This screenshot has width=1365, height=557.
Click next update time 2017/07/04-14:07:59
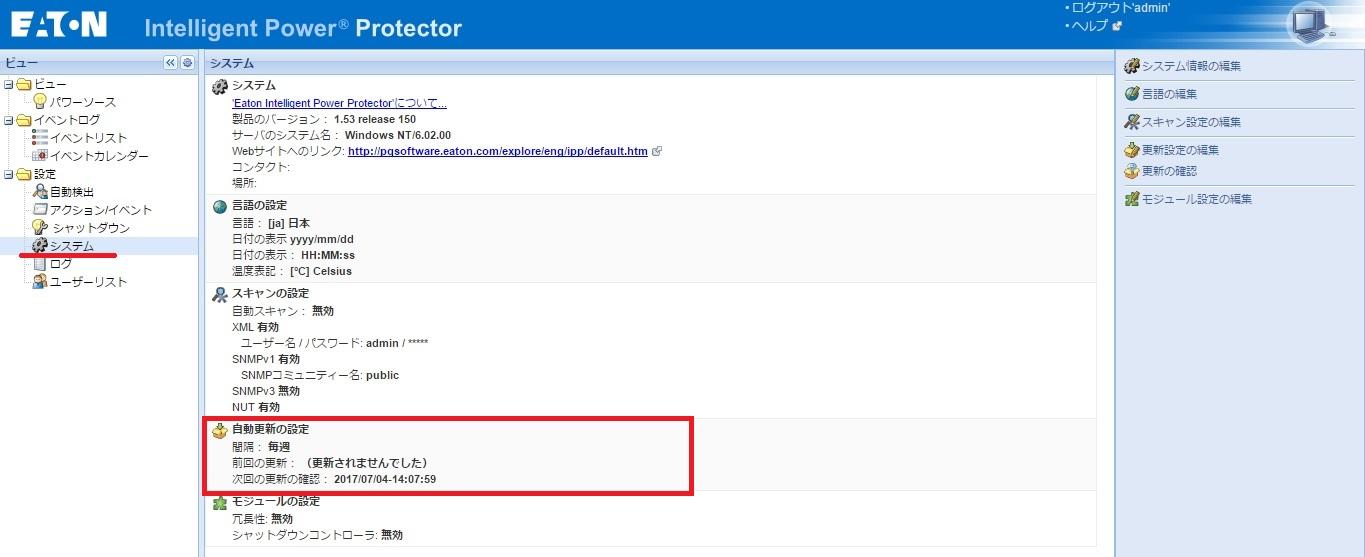pyautogui.click(x=385, y=479)
